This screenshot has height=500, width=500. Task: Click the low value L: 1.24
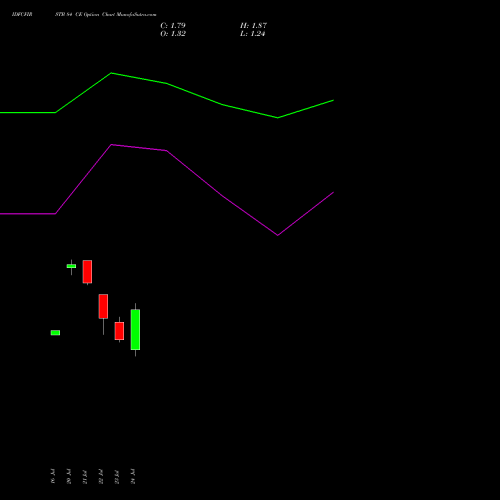click(253, 34)
